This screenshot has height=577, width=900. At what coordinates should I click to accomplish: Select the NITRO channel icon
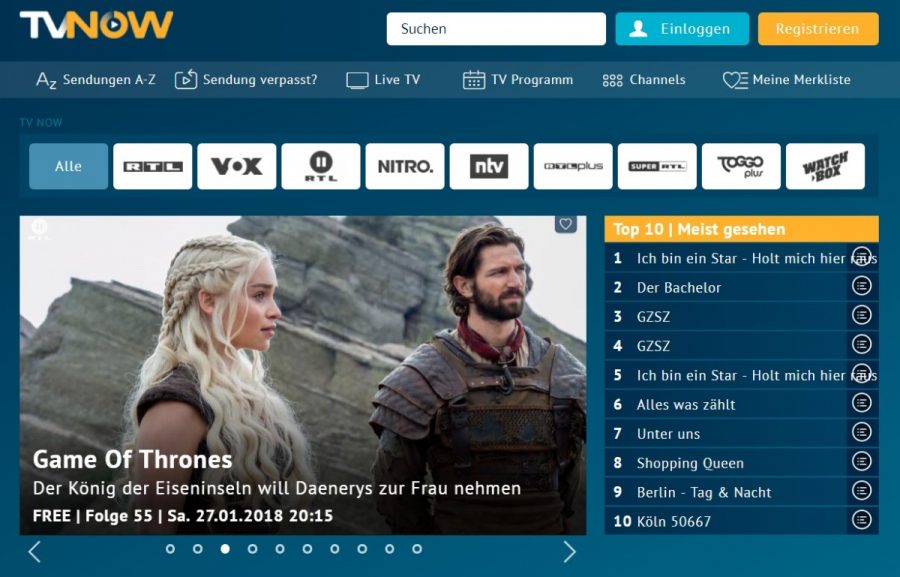[x=404, y=167]
